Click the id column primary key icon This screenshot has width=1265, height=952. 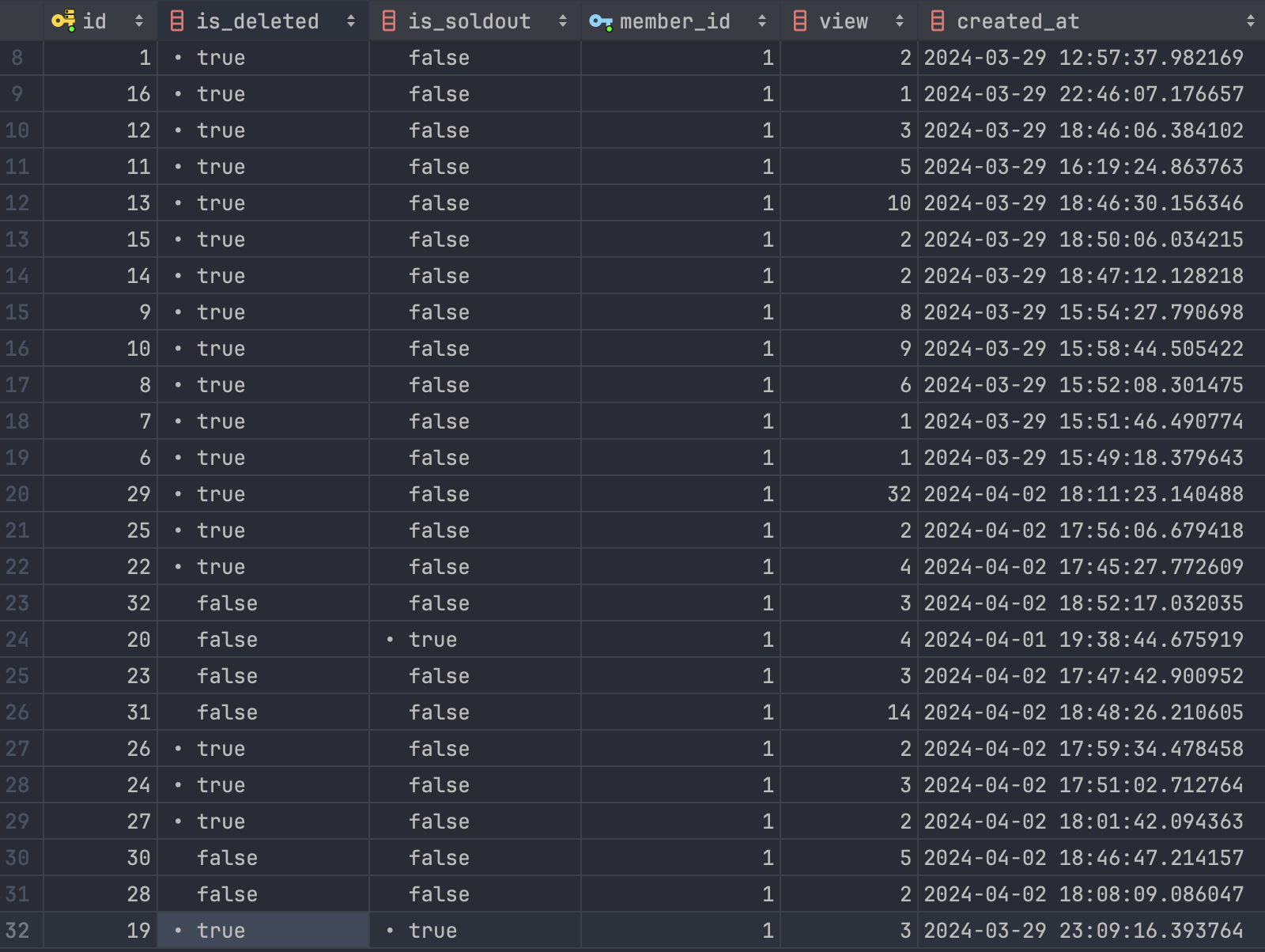(x=63, y=21)
